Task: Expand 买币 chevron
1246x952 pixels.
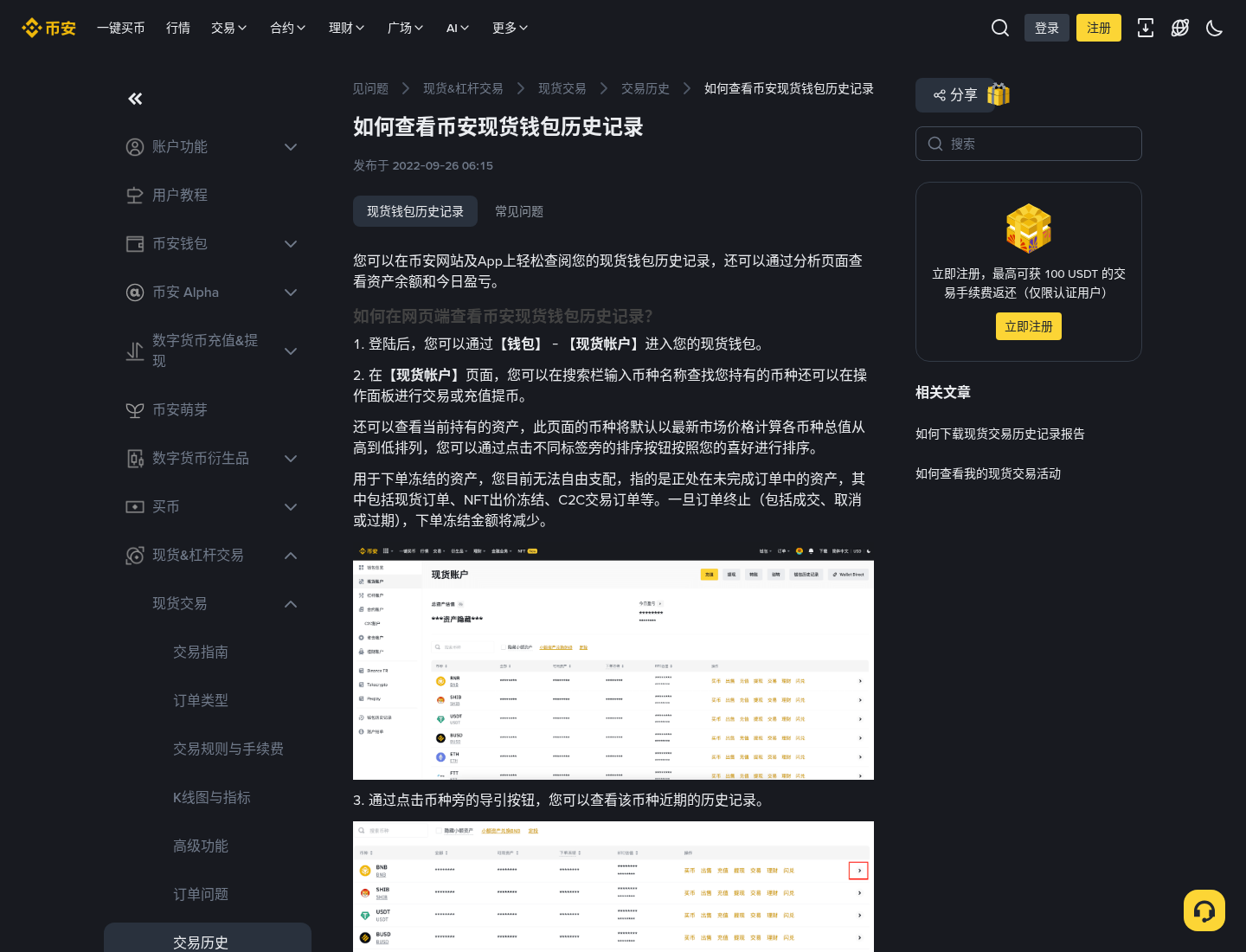Action: (291, 507)
